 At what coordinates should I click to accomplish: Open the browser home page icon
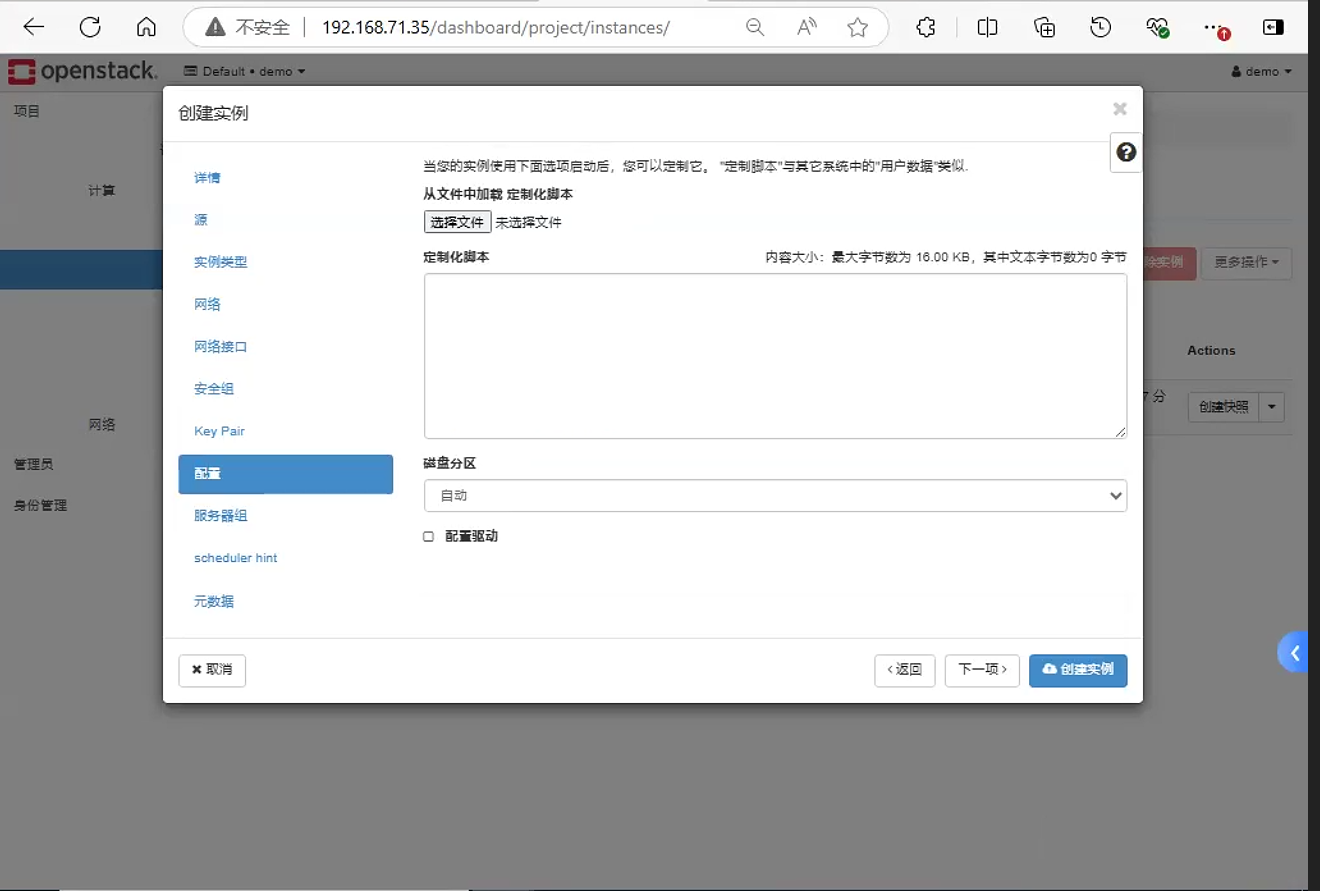pos(146,27)
